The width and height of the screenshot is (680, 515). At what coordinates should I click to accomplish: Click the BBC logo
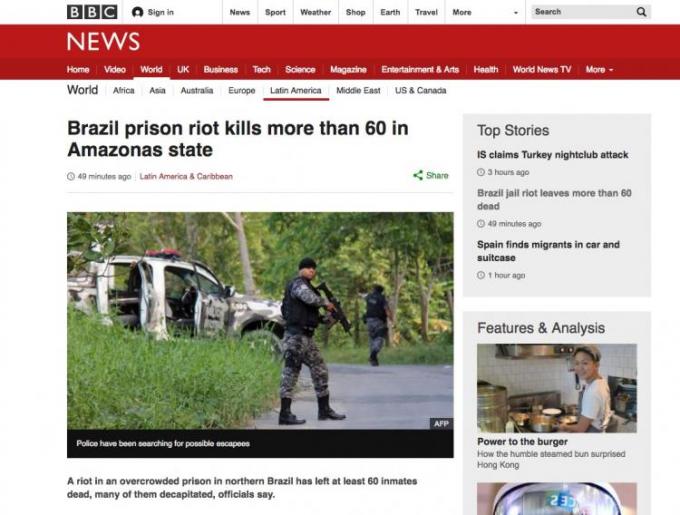92,12
